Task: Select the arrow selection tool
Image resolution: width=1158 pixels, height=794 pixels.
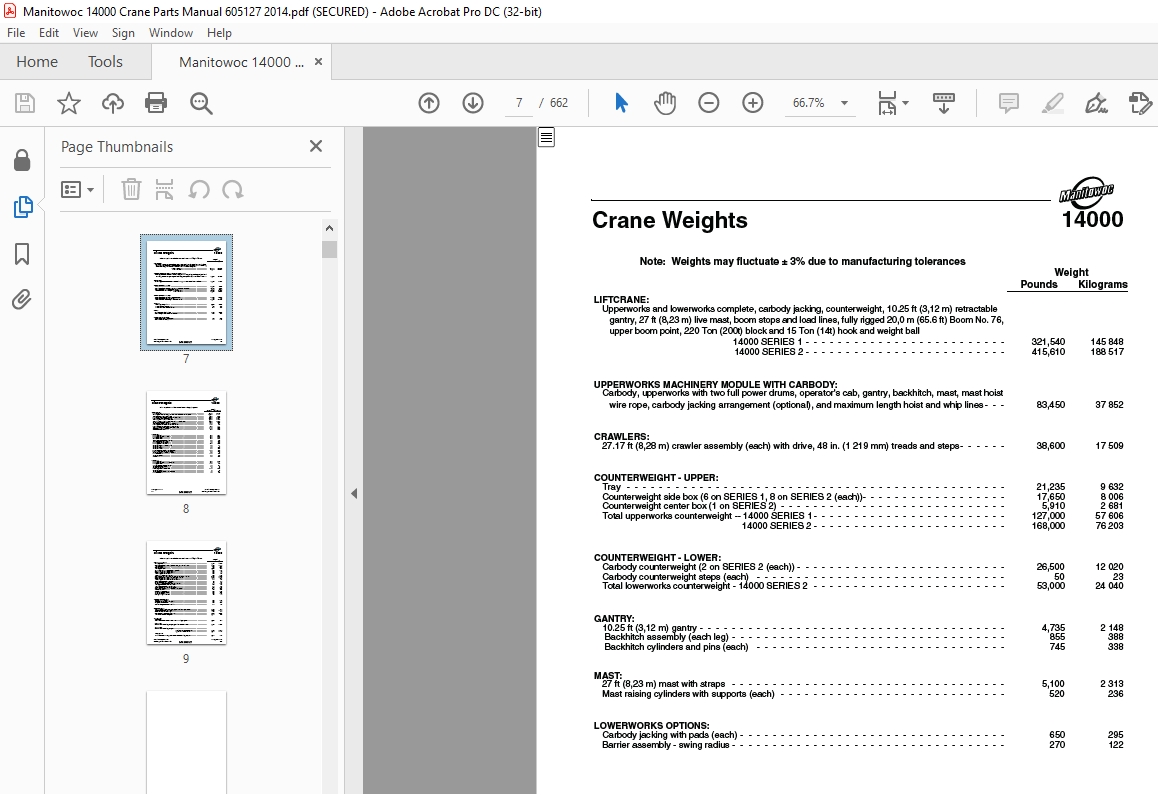Action: tap(621, 103)
